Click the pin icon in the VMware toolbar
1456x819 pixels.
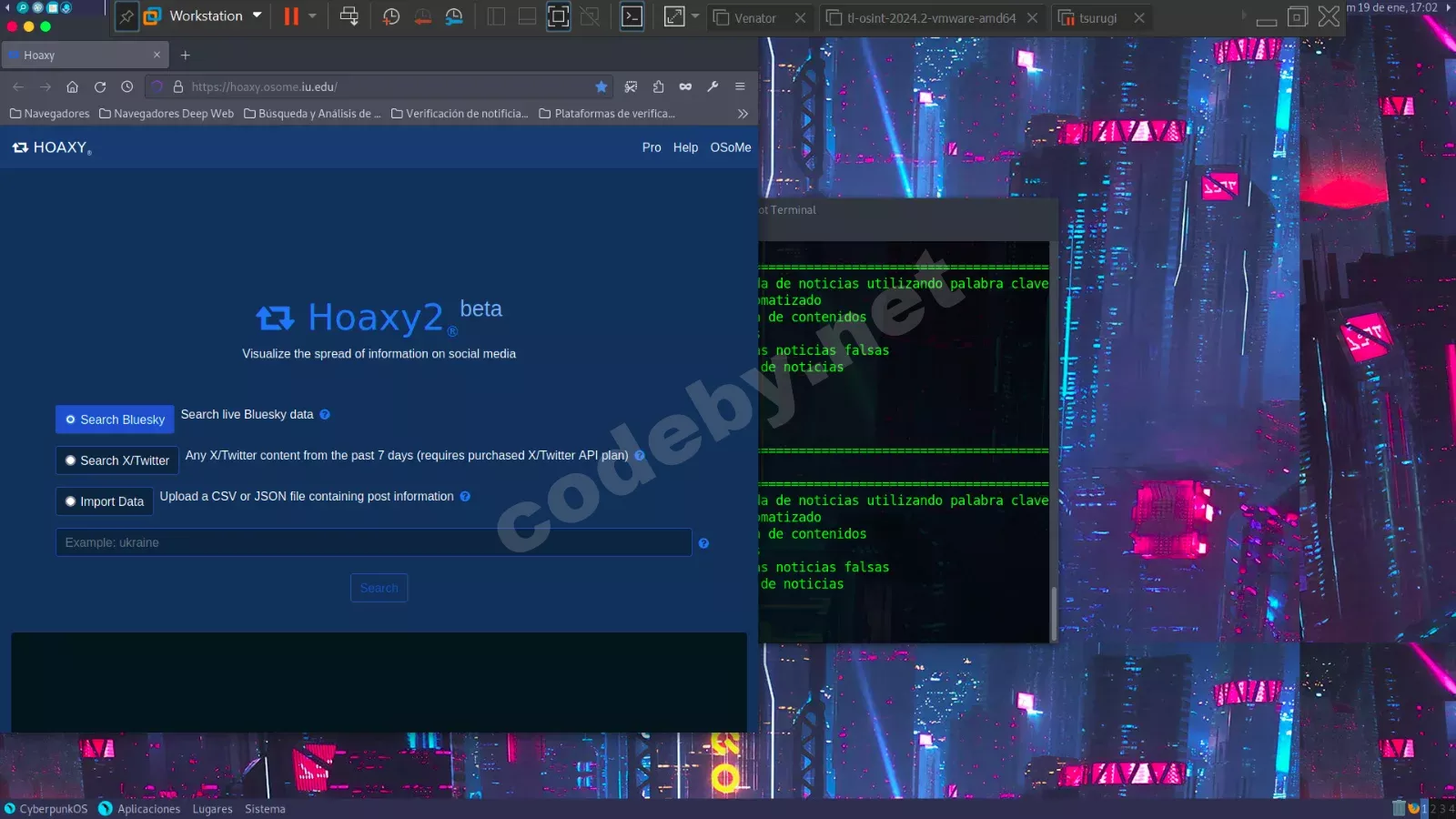point(126,16)
